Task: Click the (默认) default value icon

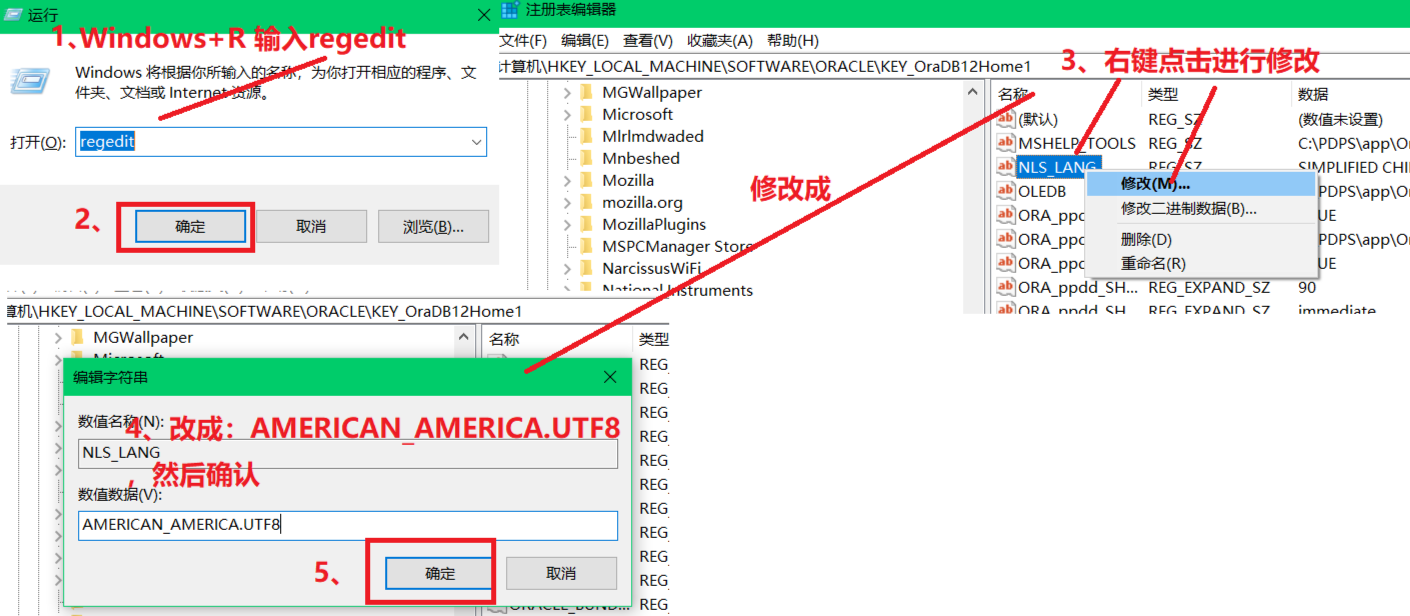Action: (1007, 119)
